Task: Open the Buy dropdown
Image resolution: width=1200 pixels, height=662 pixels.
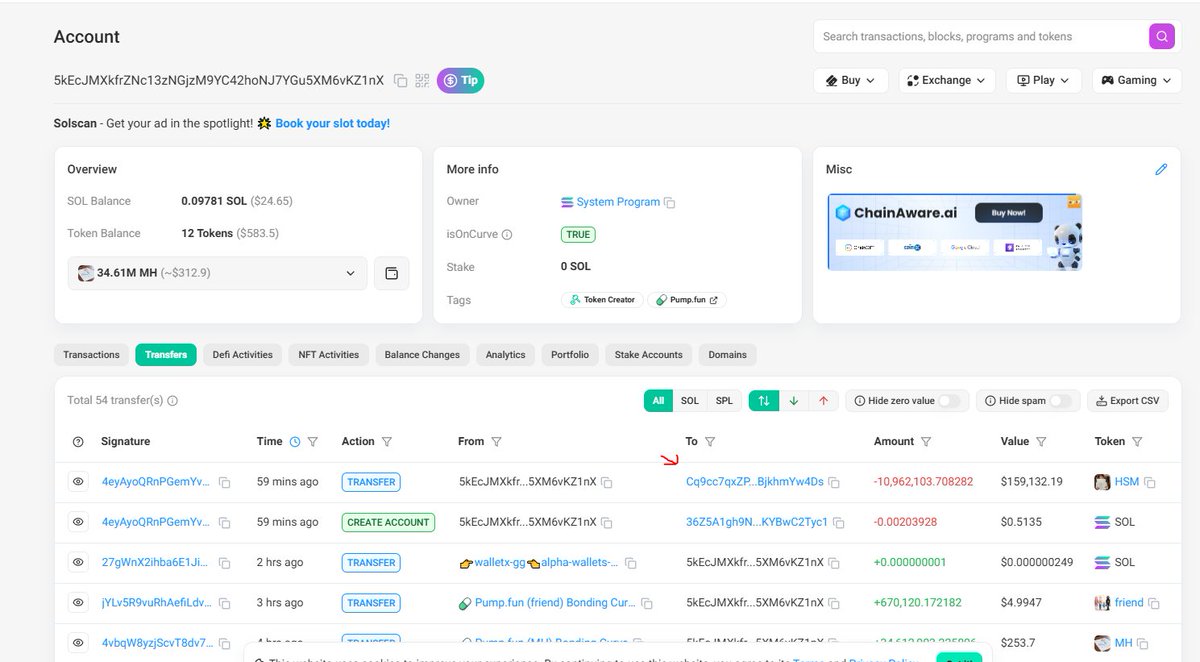Action: 851,80
